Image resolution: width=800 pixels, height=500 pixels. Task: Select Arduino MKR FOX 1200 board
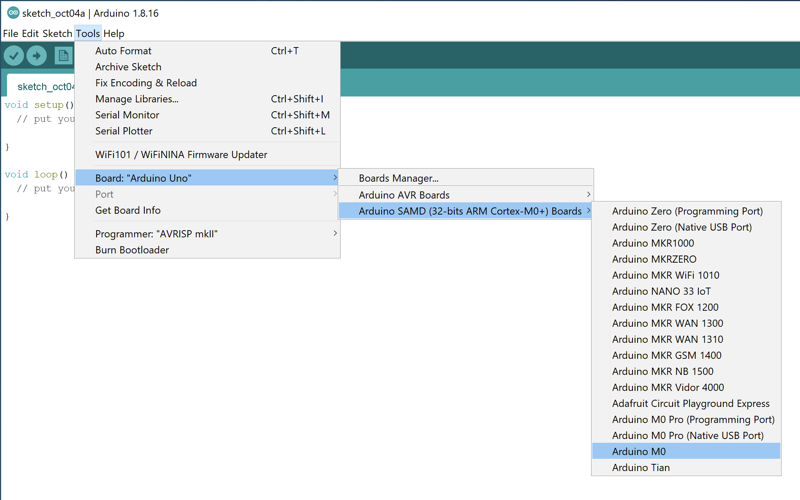pyautogui.click(x=686, y=307)
